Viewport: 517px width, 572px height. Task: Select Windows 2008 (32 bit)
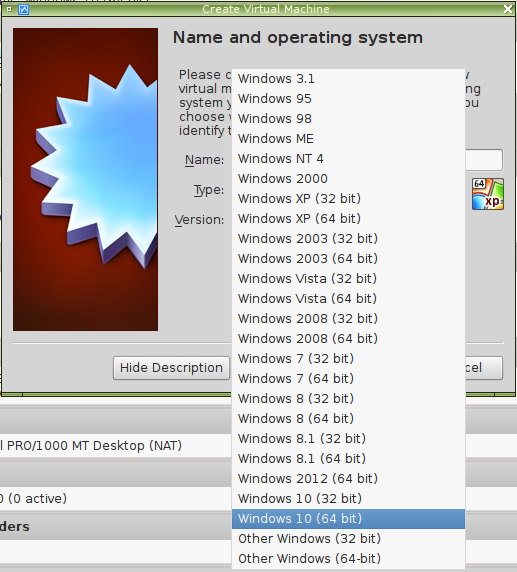(x=348, y=318)
